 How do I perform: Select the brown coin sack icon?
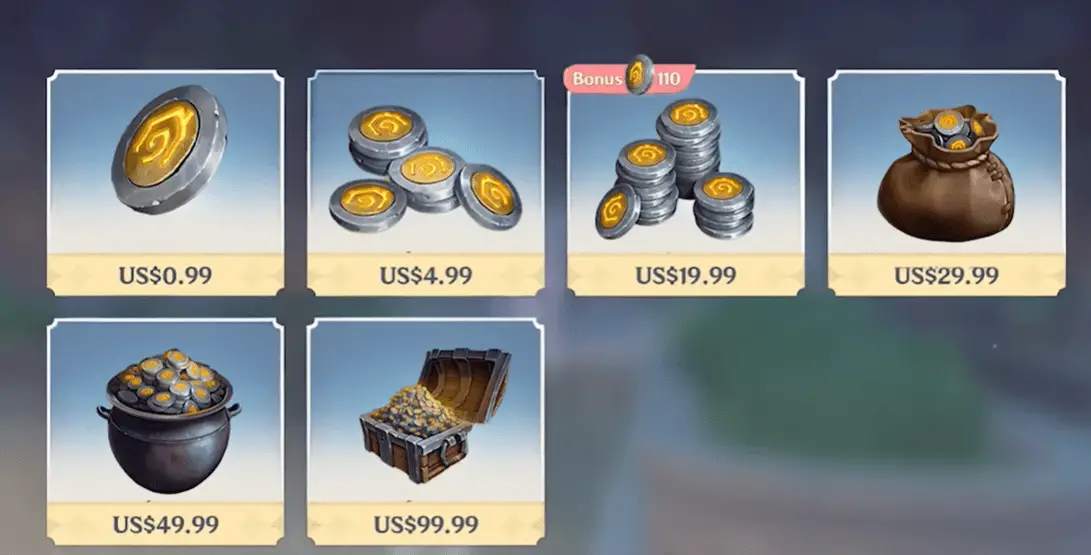[x=946, y=174]
